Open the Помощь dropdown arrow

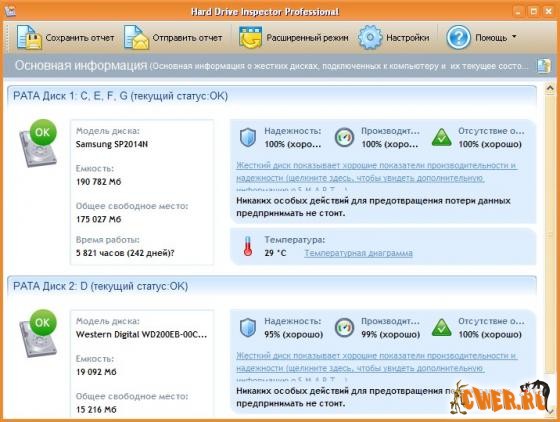pos(514,36)
